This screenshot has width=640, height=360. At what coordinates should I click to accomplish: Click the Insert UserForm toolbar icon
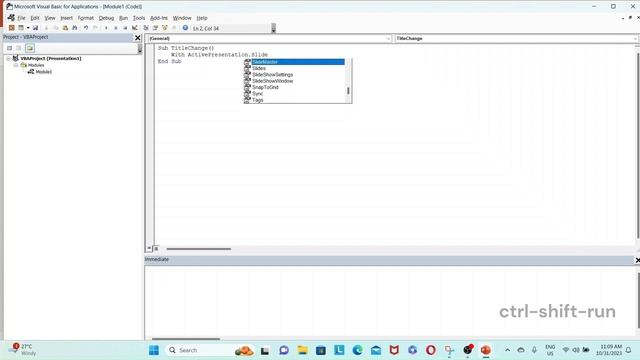pos(21,28)
